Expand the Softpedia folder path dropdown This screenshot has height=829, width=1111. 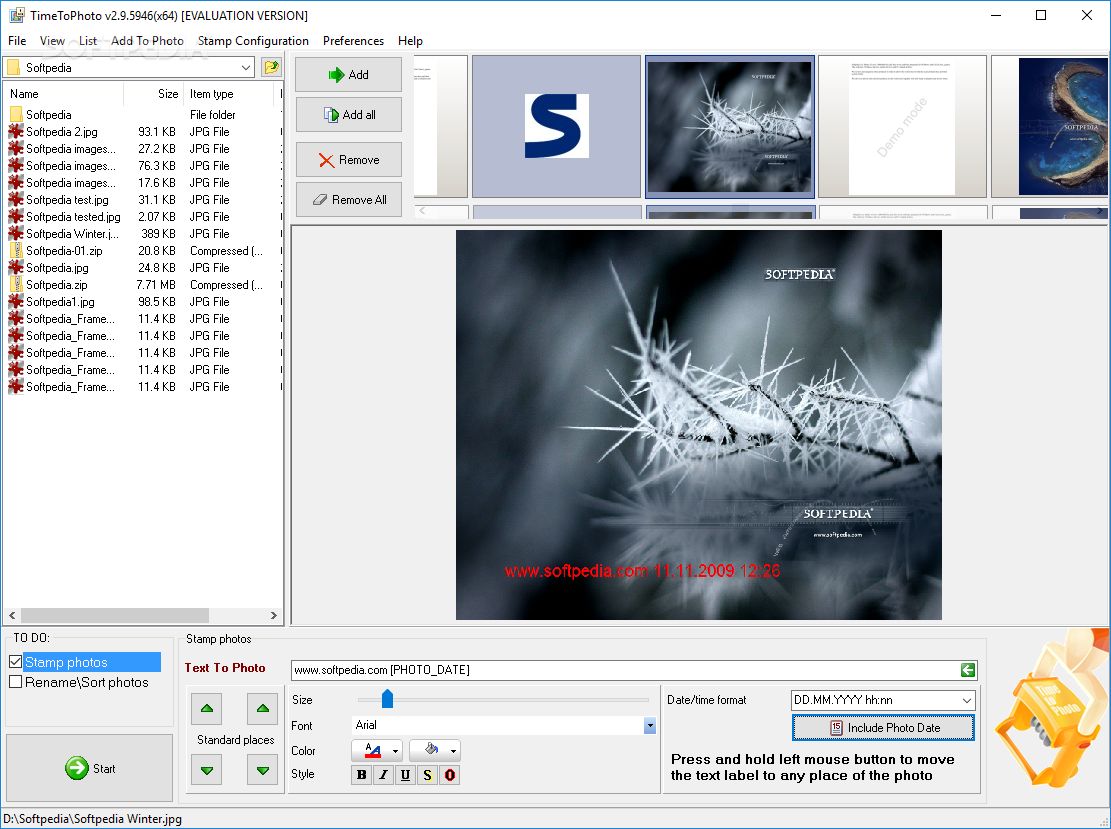[x=246, y=68]
